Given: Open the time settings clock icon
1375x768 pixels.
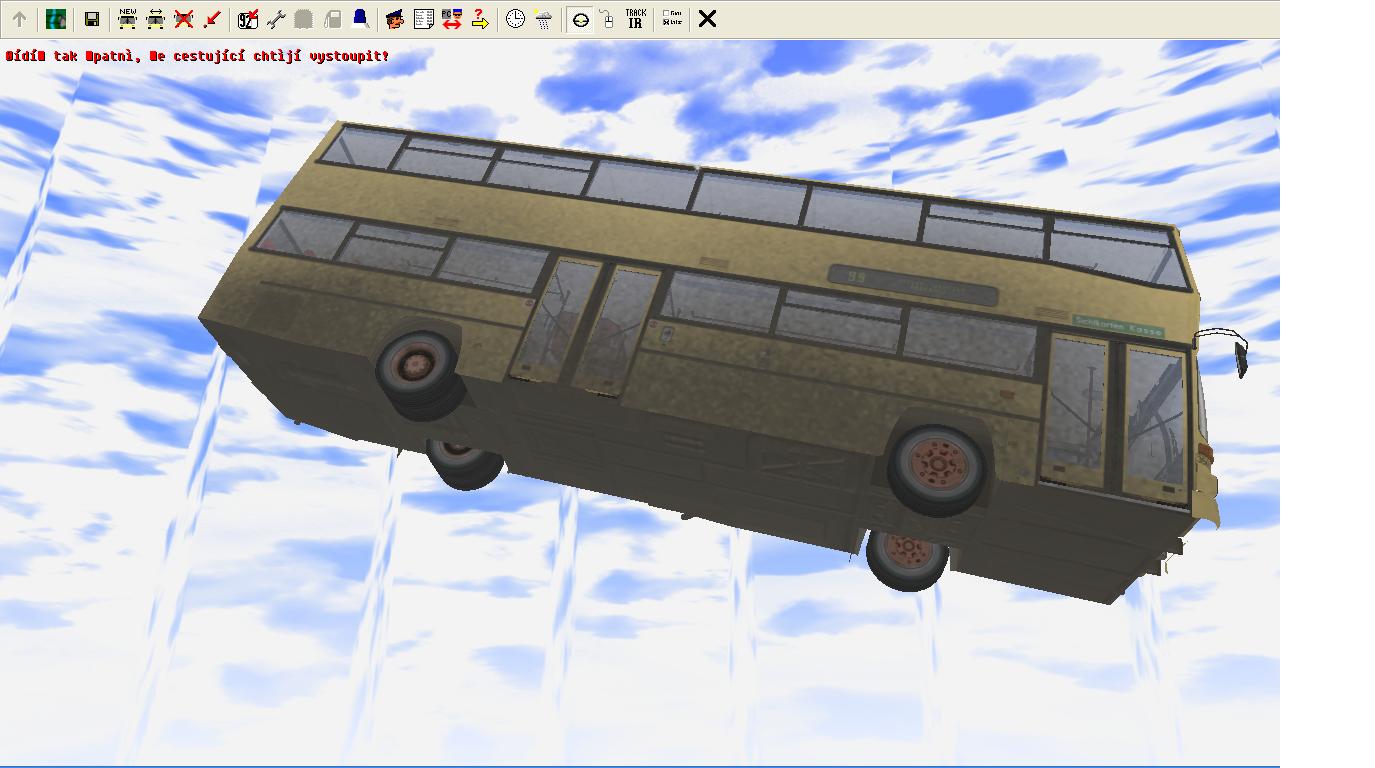Looking at the screenshot, I should click(x=515, y=19).
